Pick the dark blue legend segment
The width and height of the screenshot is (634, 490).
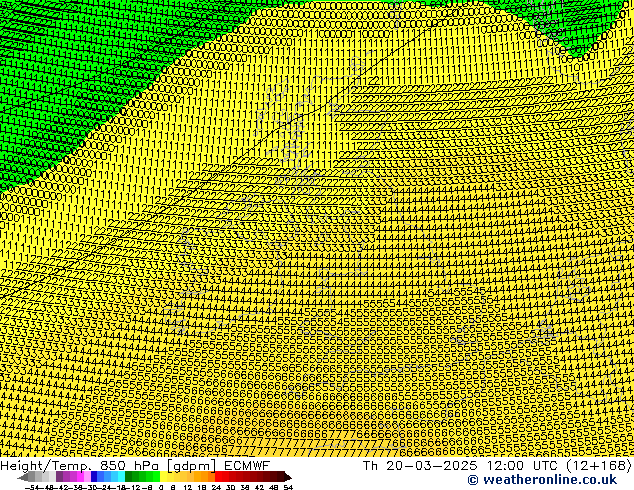94,477
